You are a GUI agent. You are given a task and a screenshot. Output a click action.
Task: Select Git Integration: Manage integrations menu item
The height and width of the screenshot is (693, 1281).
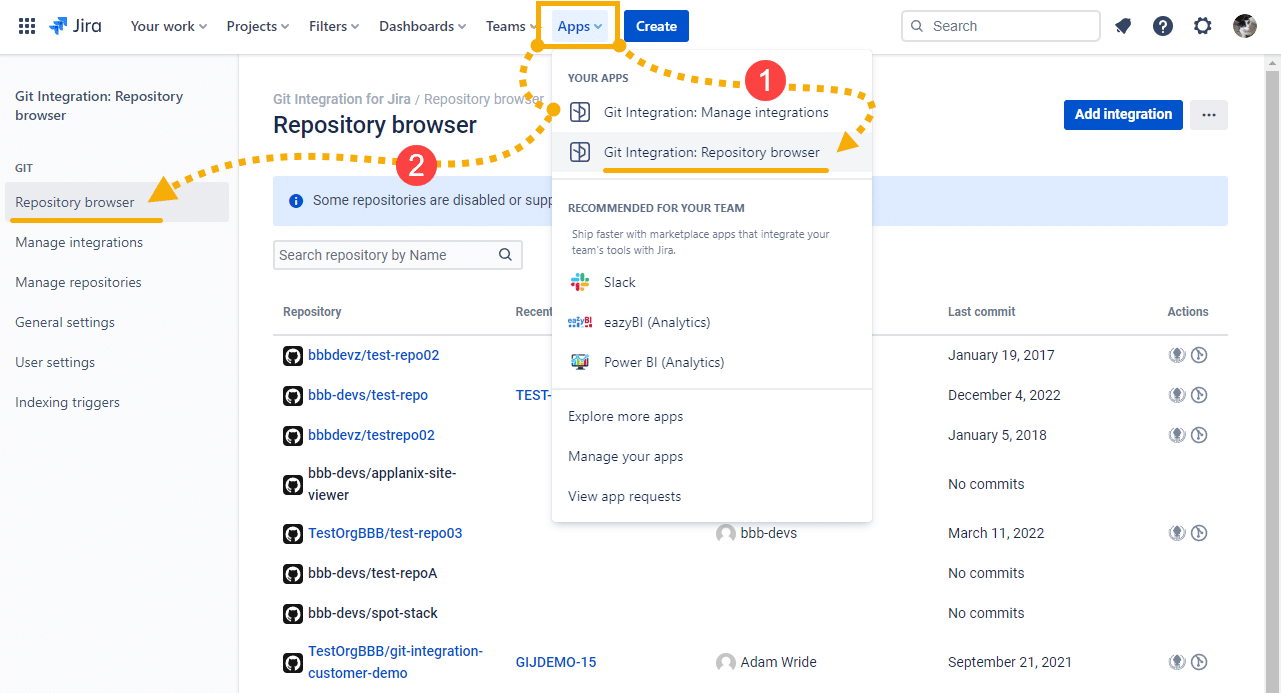tap(715, 112)
